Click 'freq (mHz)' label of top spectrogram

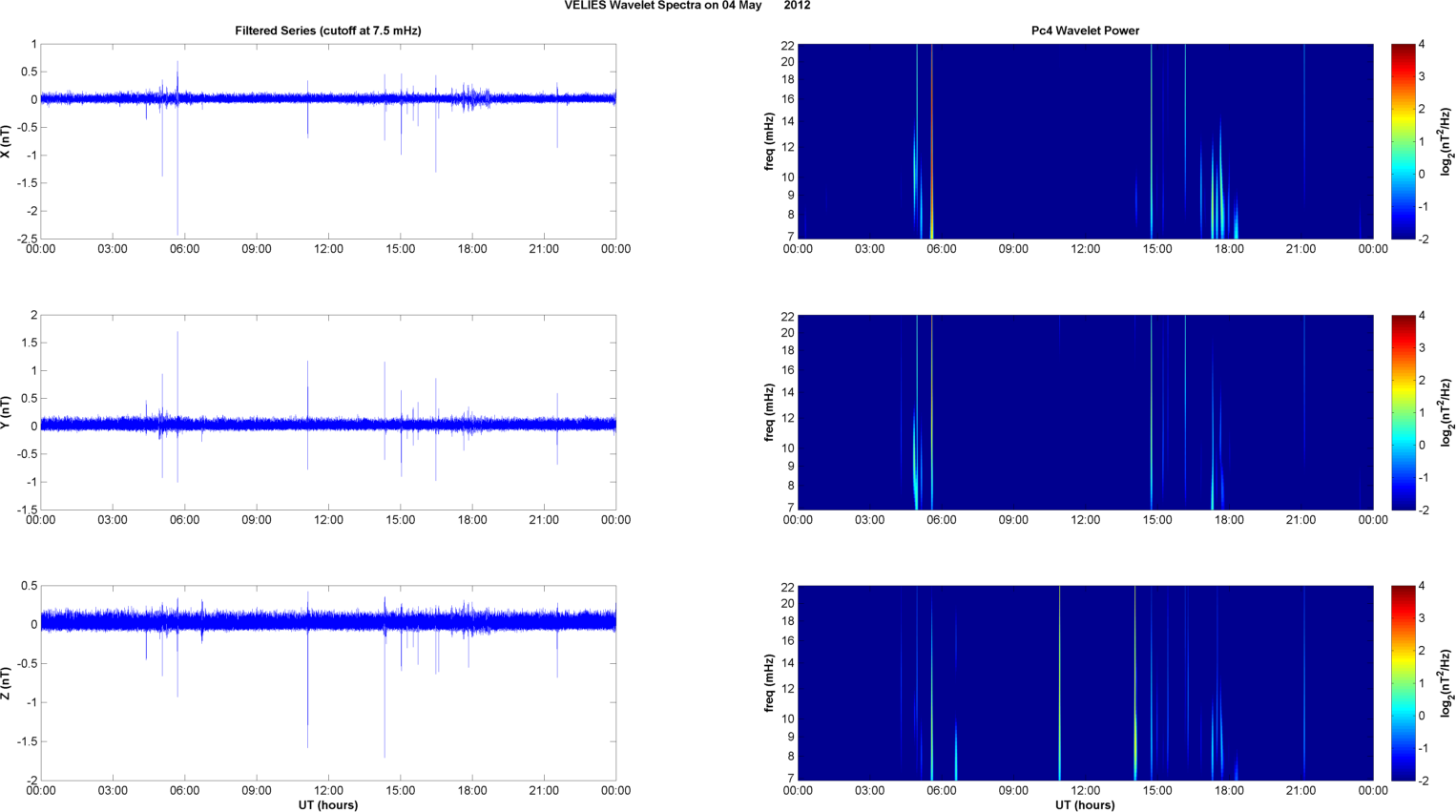(x=769, y=141)
